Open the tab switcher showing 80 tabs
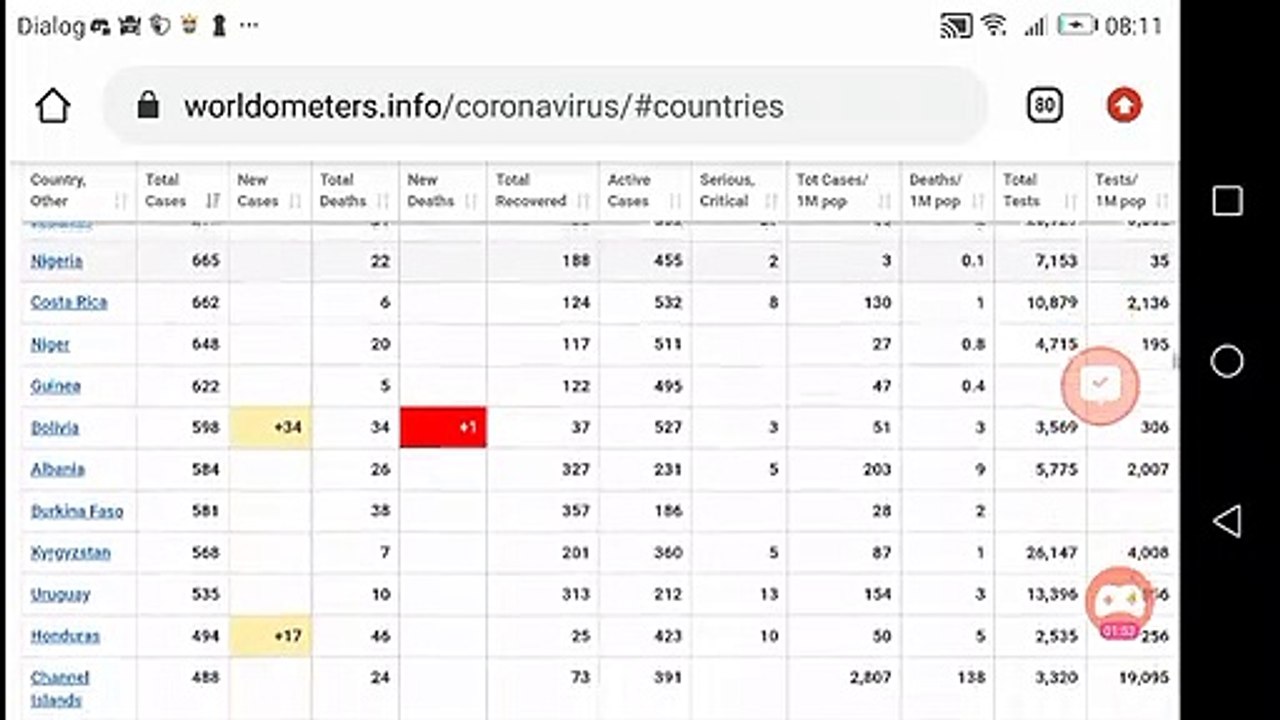This screenshot has width=1280, height=720. click(x=1044, y=105)
